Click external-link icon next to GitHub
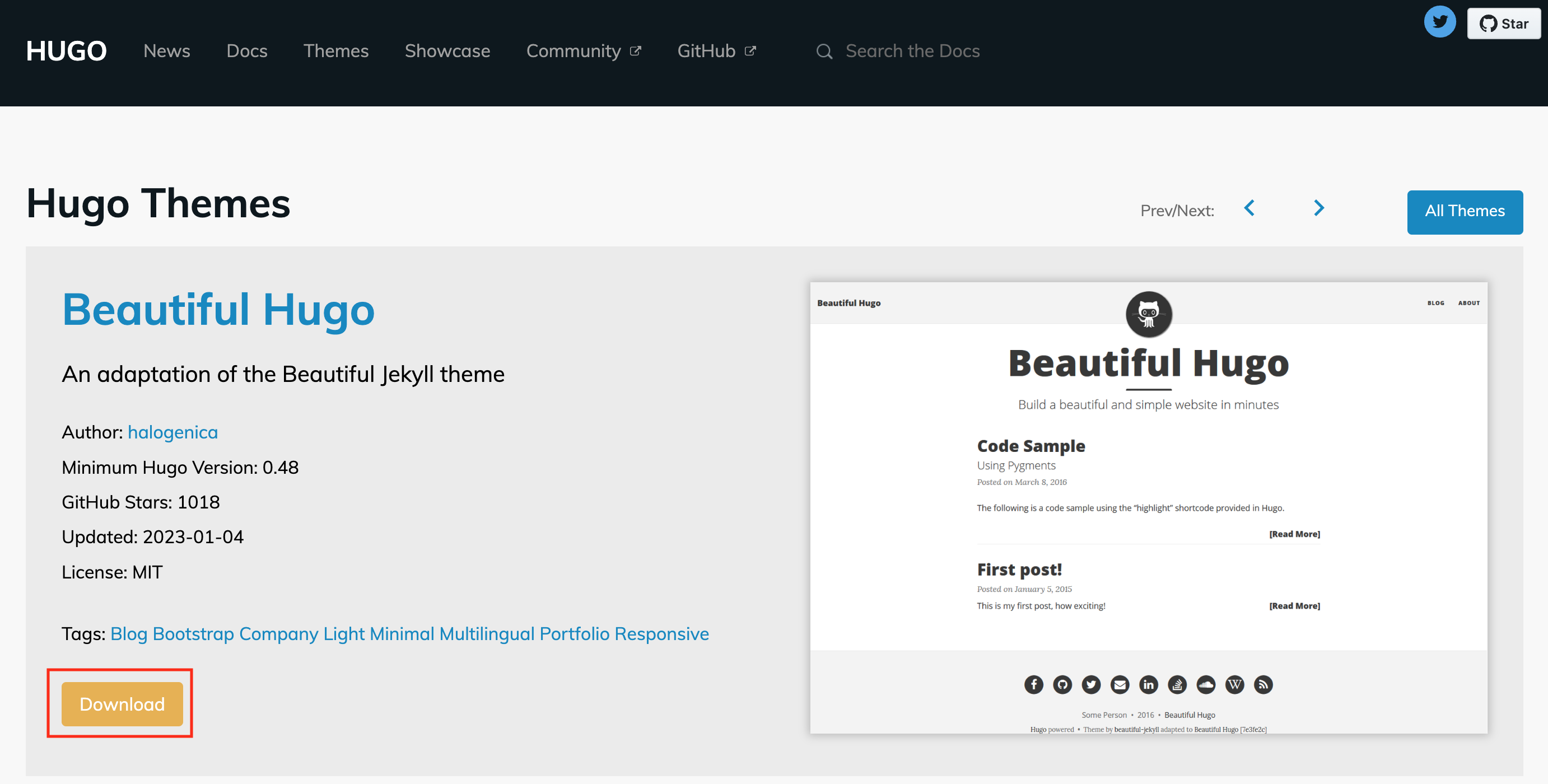The height and width of the screenshot is (784, 1548). pos(750,51)
